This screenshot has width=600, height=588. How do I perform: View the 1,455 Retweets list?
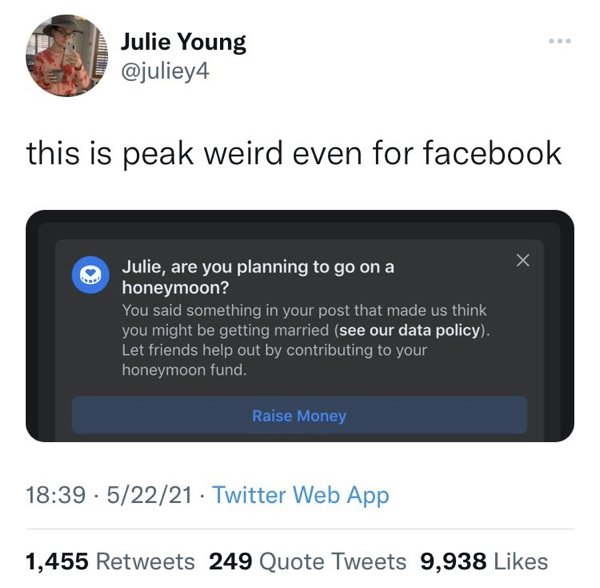(110, 561)
